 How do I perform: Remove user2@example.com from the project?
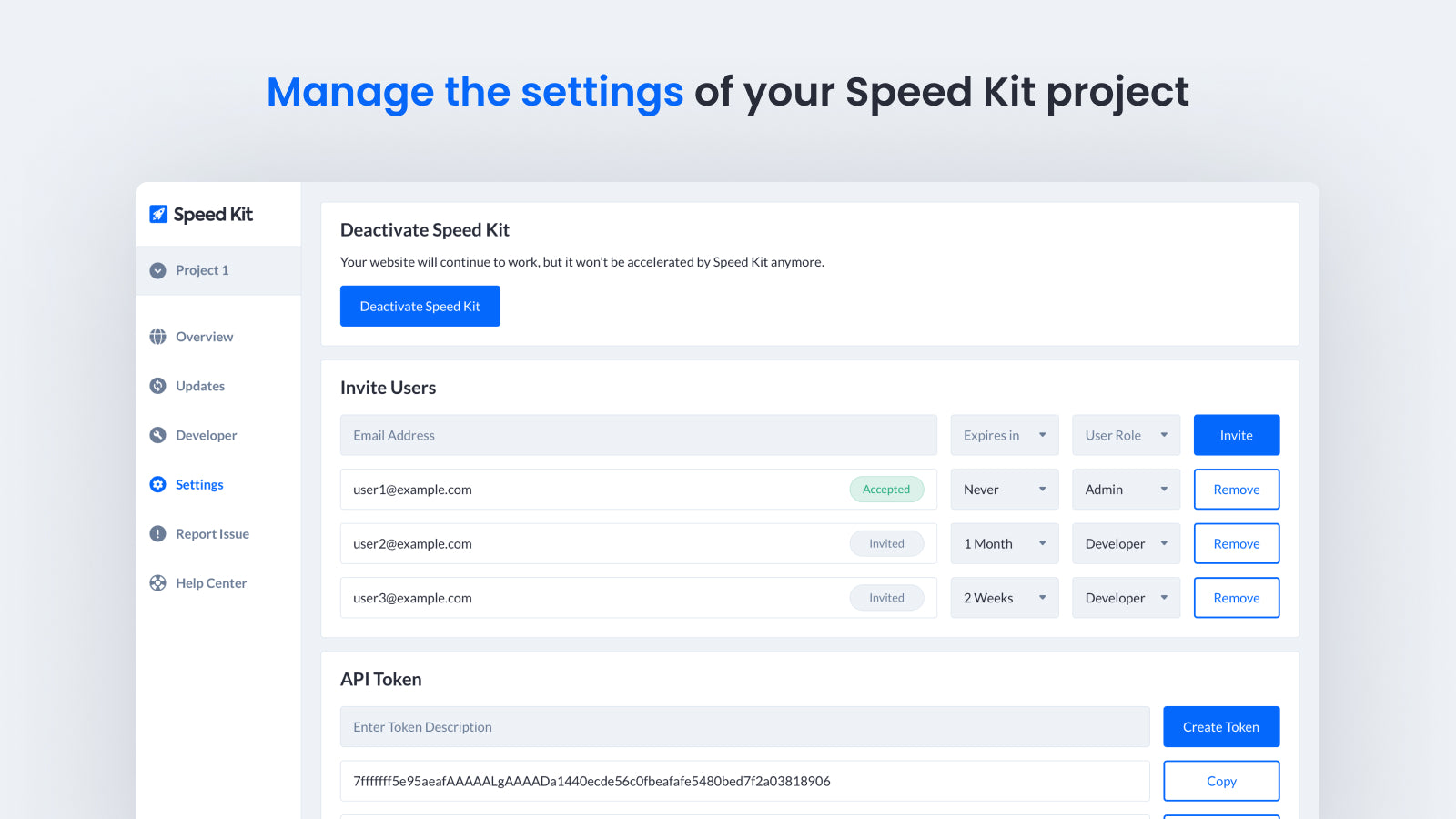(1236, 543)
